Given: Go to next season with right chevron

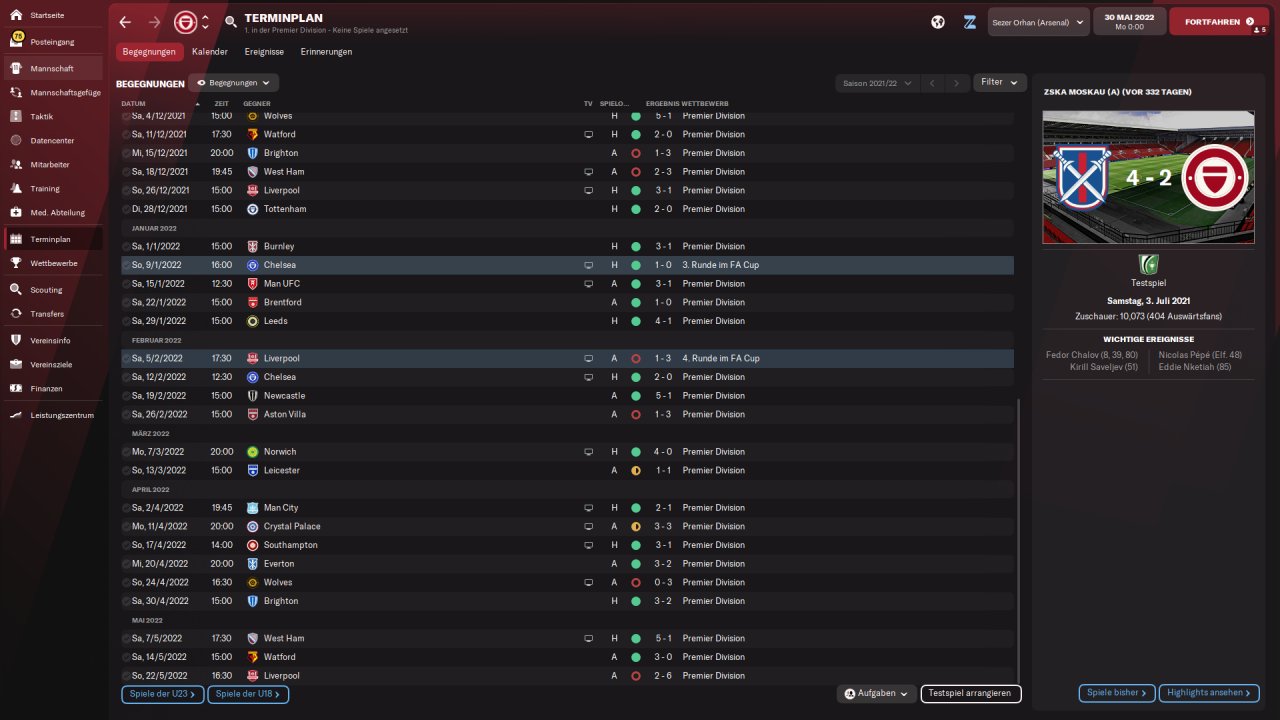Looking at the screenshot, I should click(x=957, y=83).
